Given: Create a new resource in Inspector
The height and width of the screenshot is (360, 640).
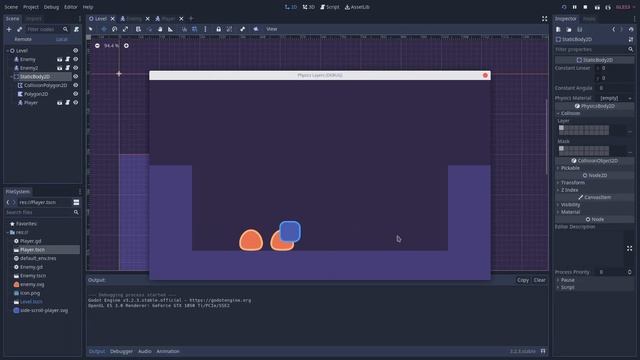Looking at the screenshot, I should (558, 29).
